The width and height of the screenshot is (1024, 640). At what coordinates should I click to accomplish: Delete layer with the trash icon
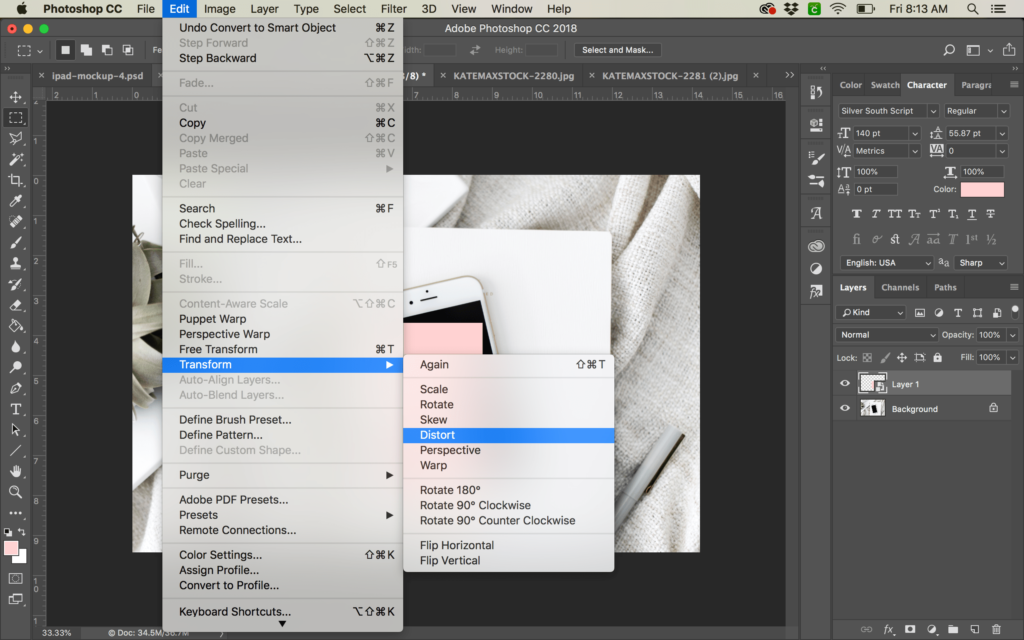pos(996,629)
